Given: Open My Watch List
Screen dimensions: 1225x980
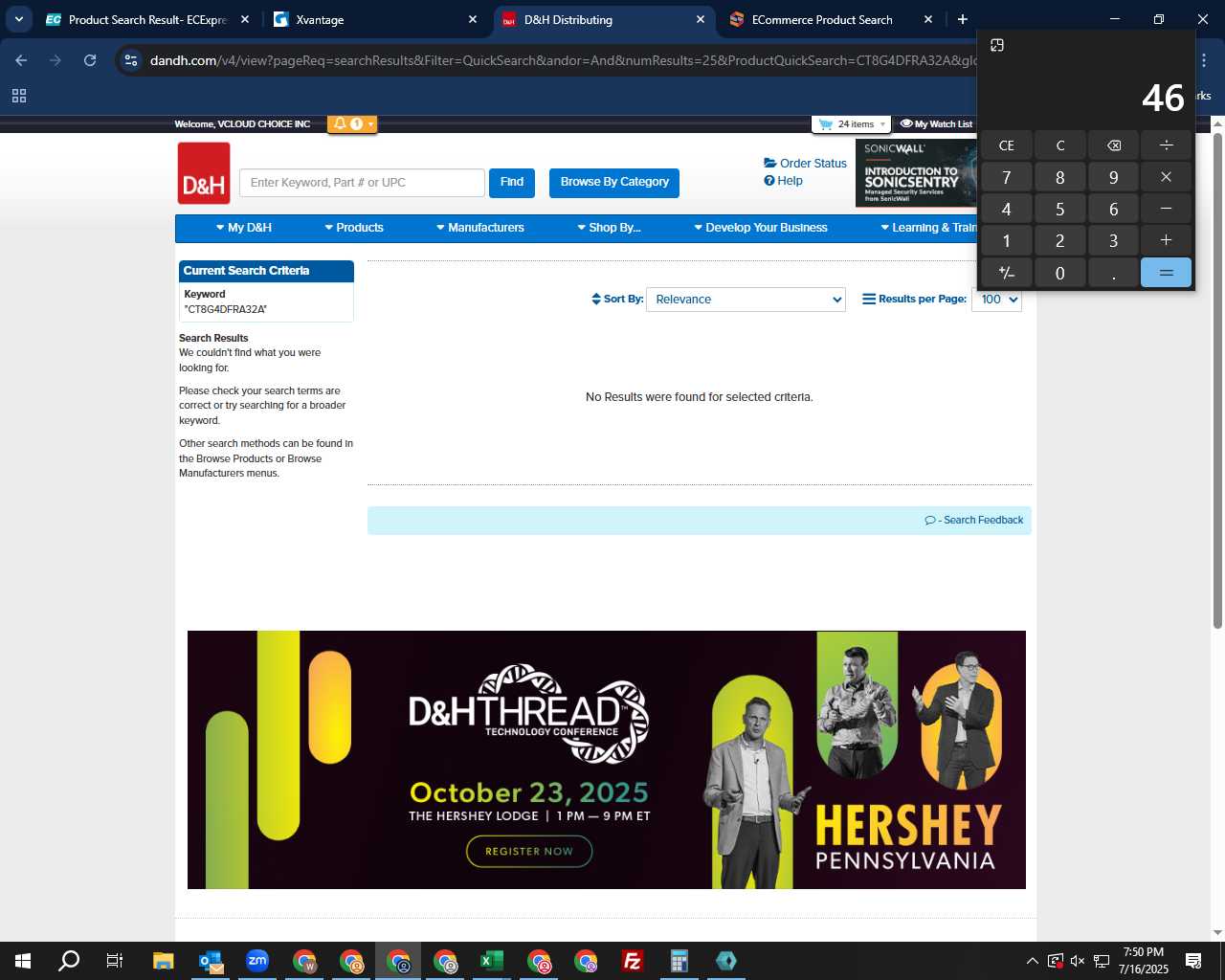Looking at the screenshot, I should point(936,124).
